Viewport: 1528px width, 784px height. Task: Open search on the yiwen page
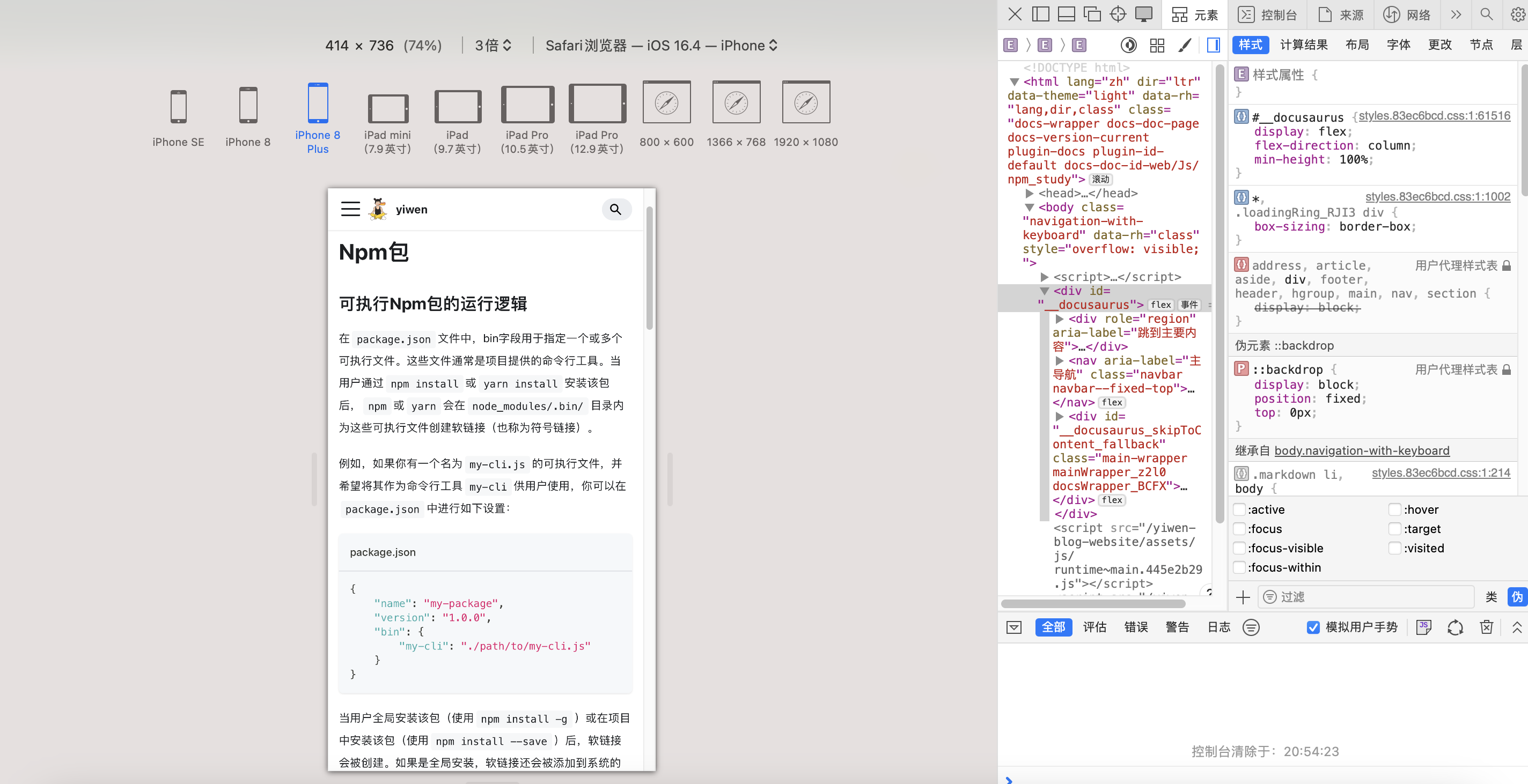616,209
